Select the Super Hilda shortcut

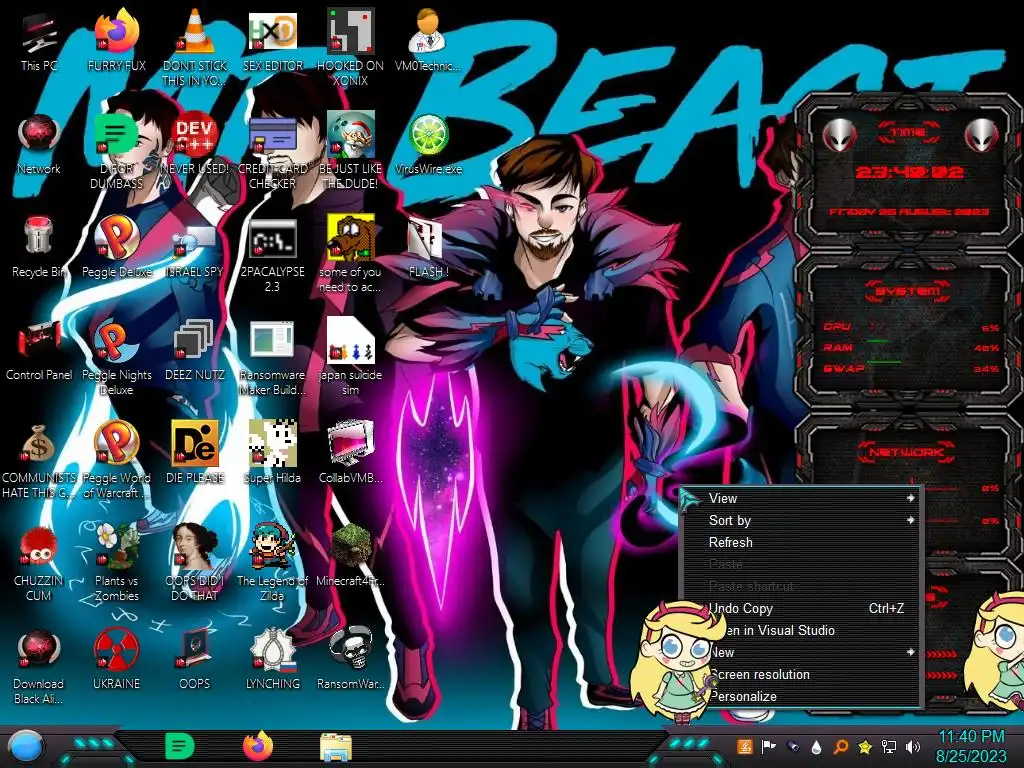click(272, 454)
